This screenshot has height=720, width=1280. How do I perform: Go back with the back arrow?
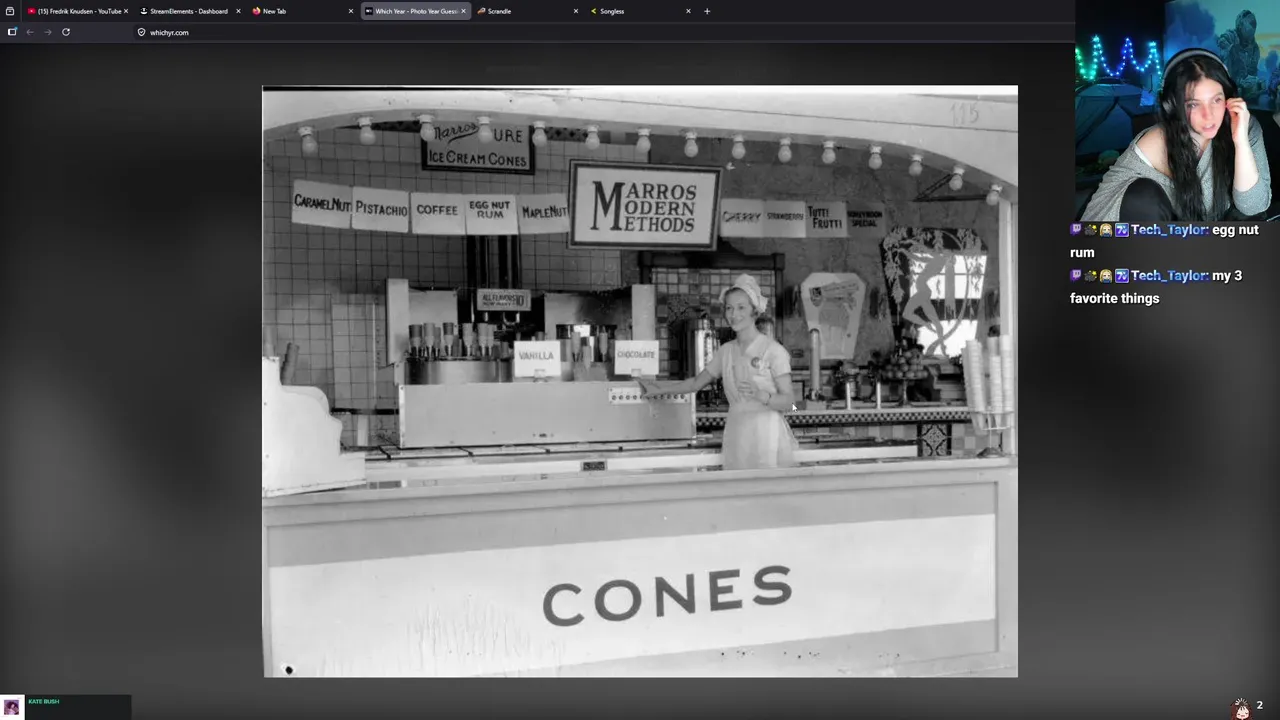(x=30, y=32)
